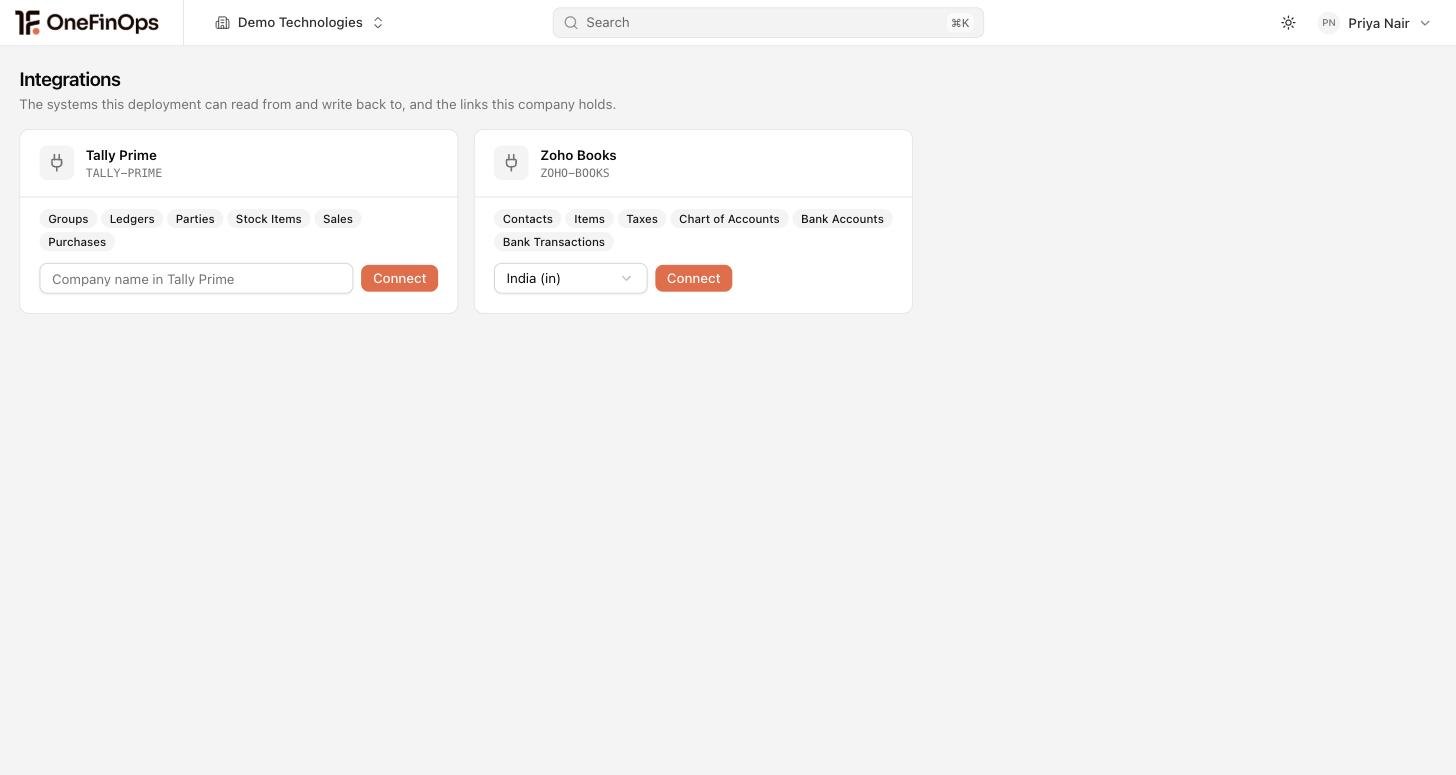The image size is (1456, 775).
Task: Click the Groups tag
Action: pos(68,219)
